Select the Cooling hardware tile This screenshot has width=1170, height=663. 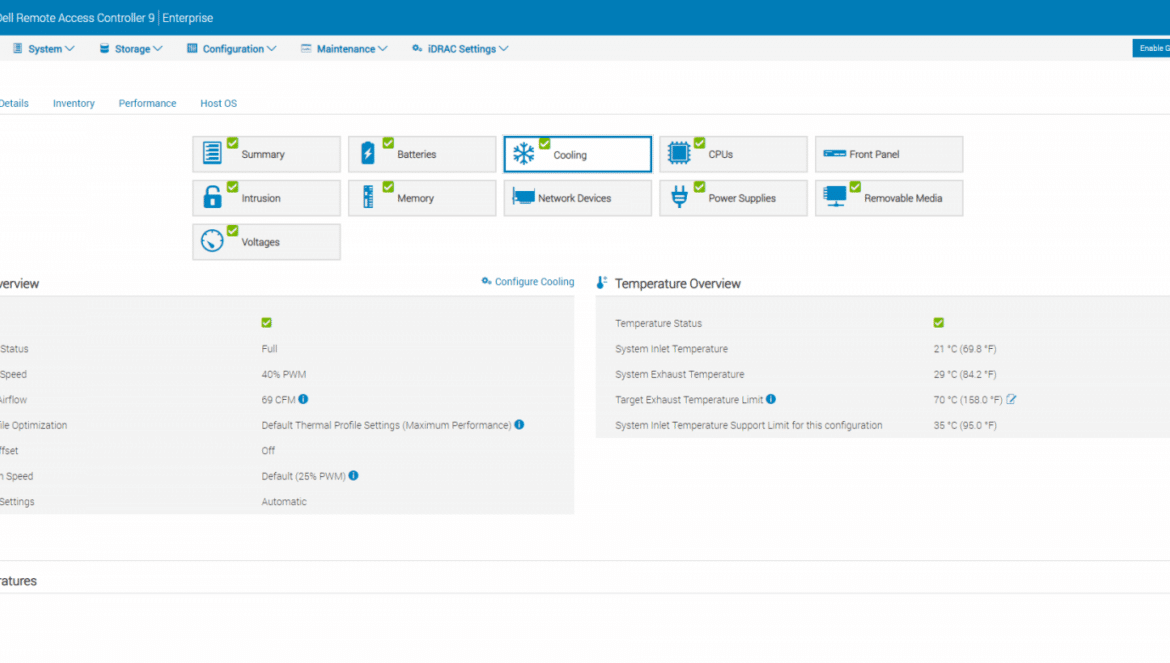[578, 154]
